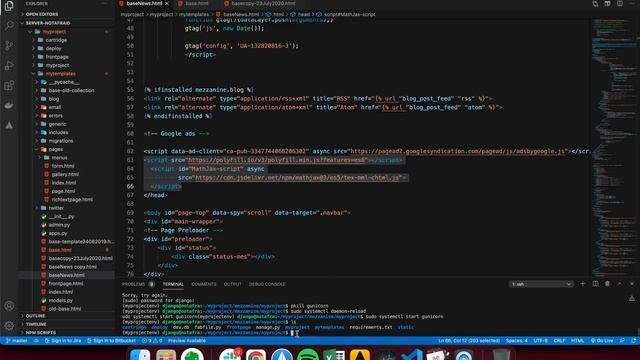The image size is (640, 360).
Task: Open richtextpage.html in explorer
Action: [72, 200]
